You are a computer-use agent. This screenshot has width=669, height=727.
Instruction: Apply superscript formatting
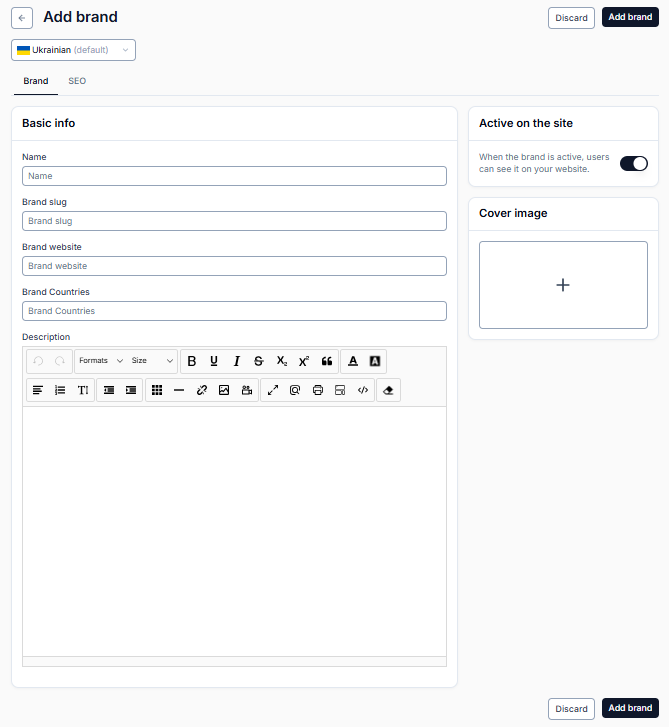[304, 361]
